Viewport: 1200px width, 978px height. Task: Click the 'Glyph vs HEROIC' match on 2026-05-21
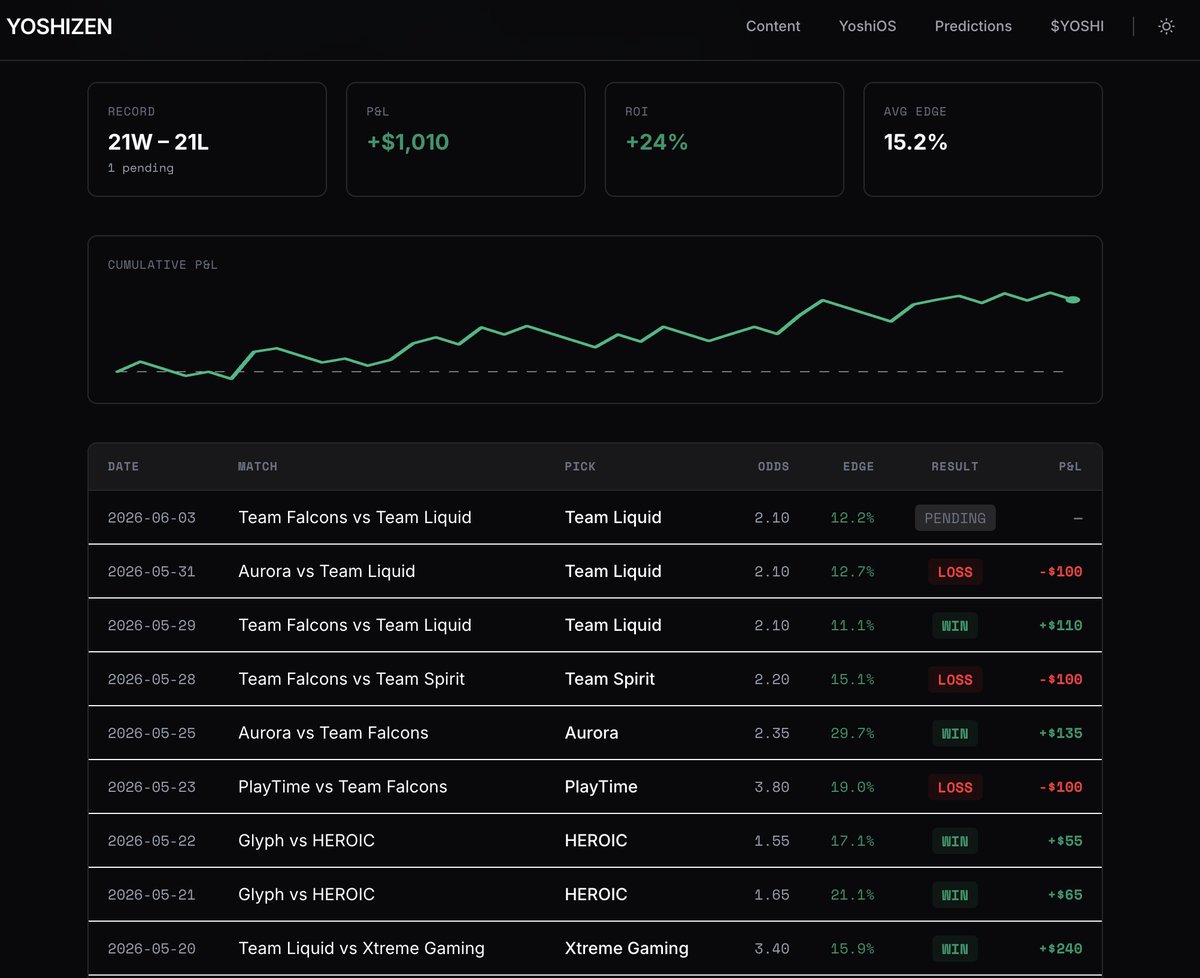(x=306, y=895)
